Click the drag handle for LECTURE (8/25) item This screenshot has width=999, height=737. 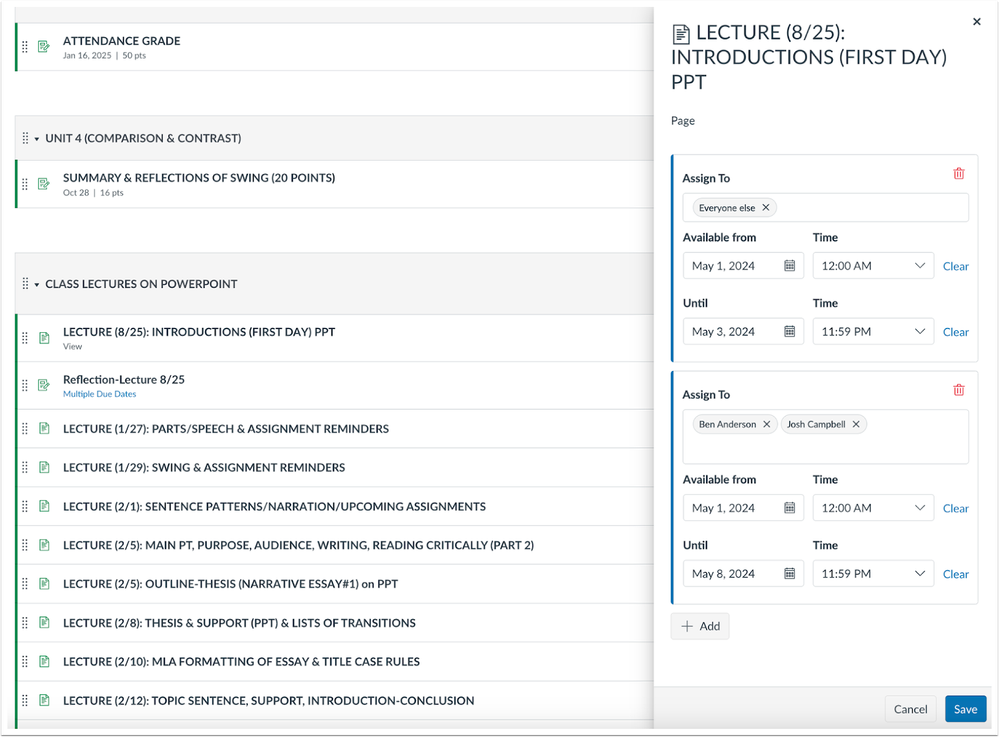click(x=25, y=338)
